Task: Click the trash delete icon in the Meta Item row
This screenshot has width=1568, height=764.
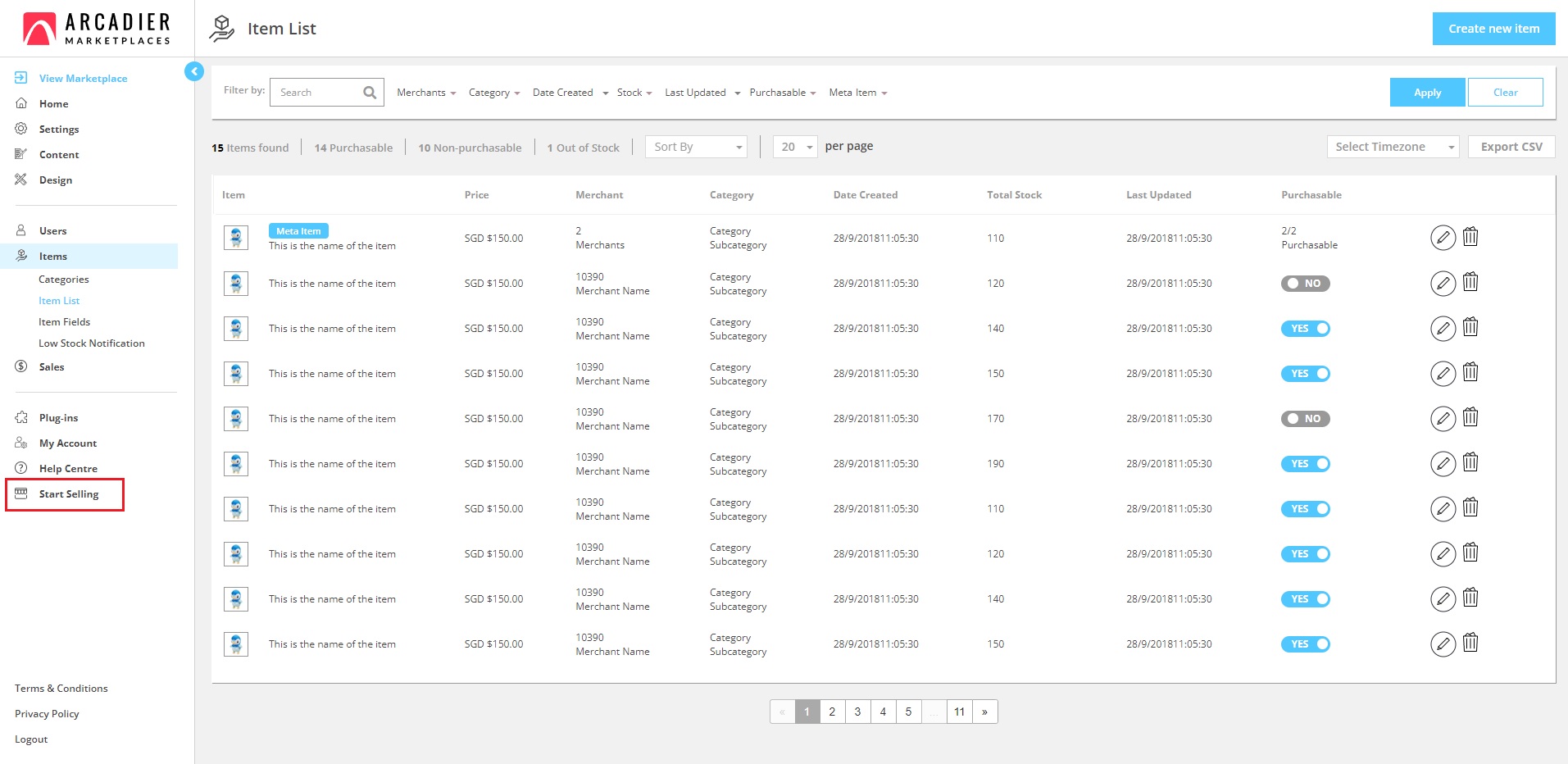Action: (x=1470, y=237)
